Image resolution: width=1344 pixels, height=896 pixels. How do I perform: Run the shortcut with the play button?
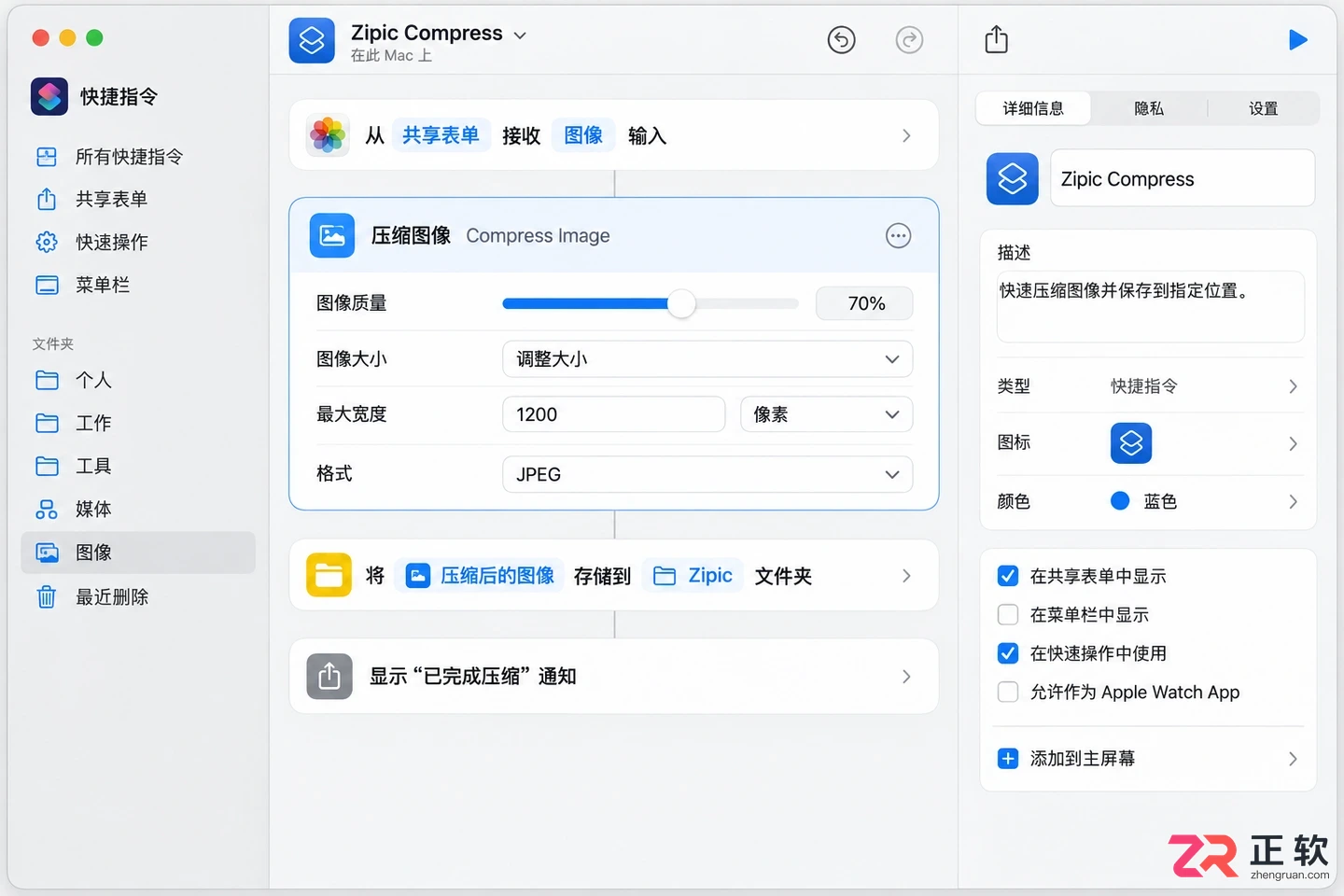coord(1297,40)
